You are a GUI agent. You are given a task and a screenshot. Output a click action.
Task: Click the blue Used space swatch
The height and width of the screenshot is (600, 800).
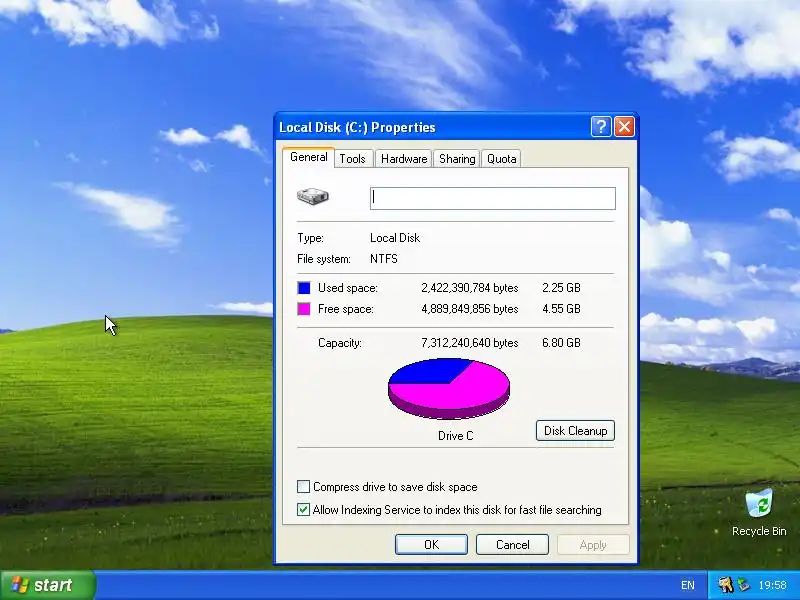pyautogui.click(x=304, y=288)
